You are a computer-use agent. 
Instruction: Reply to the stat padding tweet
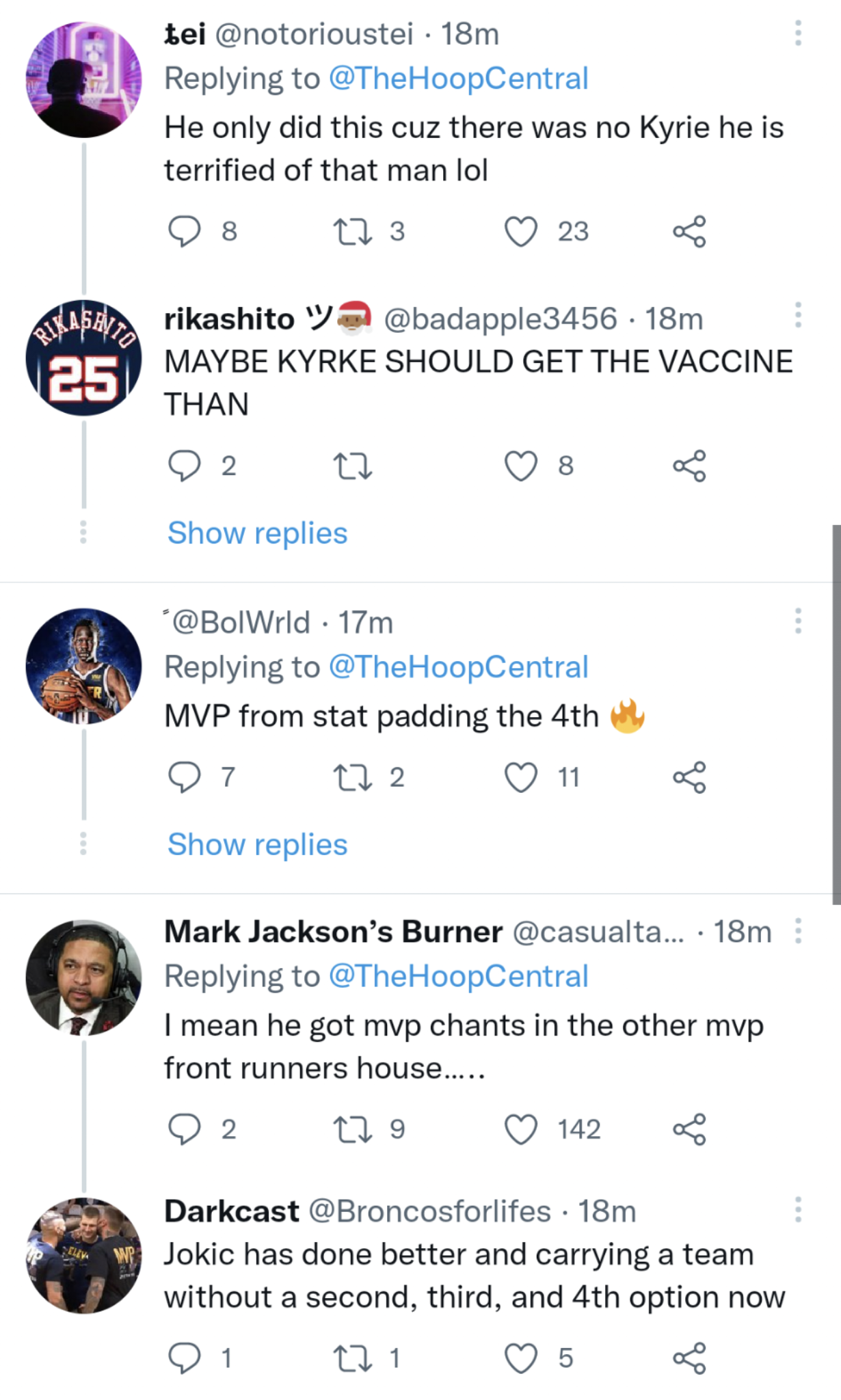click(184, 778)
